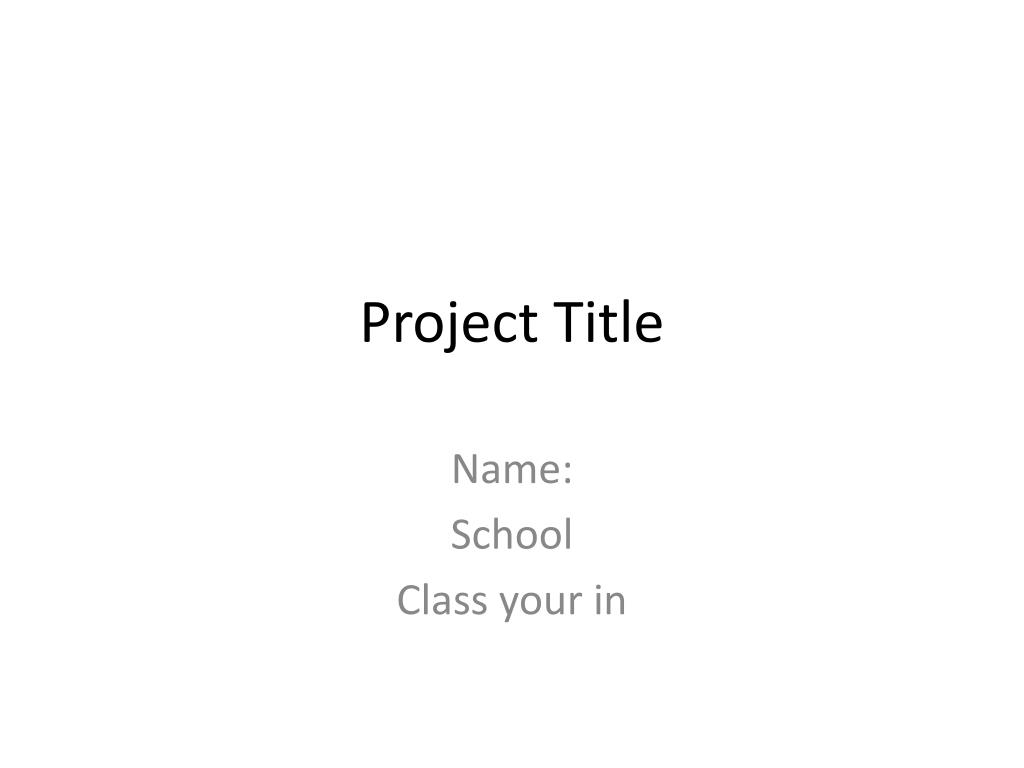This screenshot has height=768, width=1024.
Task: Select the word "Project" in the title
Action: 449,323
